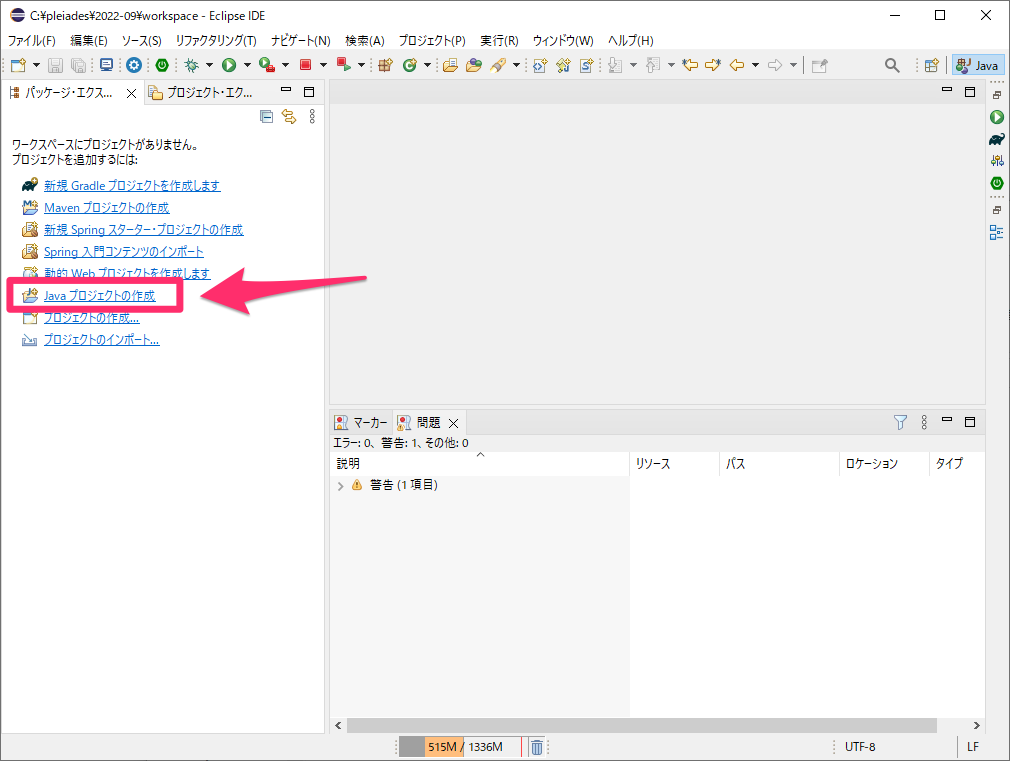
Task: Click プロジェクトのインポート... link
Action: point(102,340)
